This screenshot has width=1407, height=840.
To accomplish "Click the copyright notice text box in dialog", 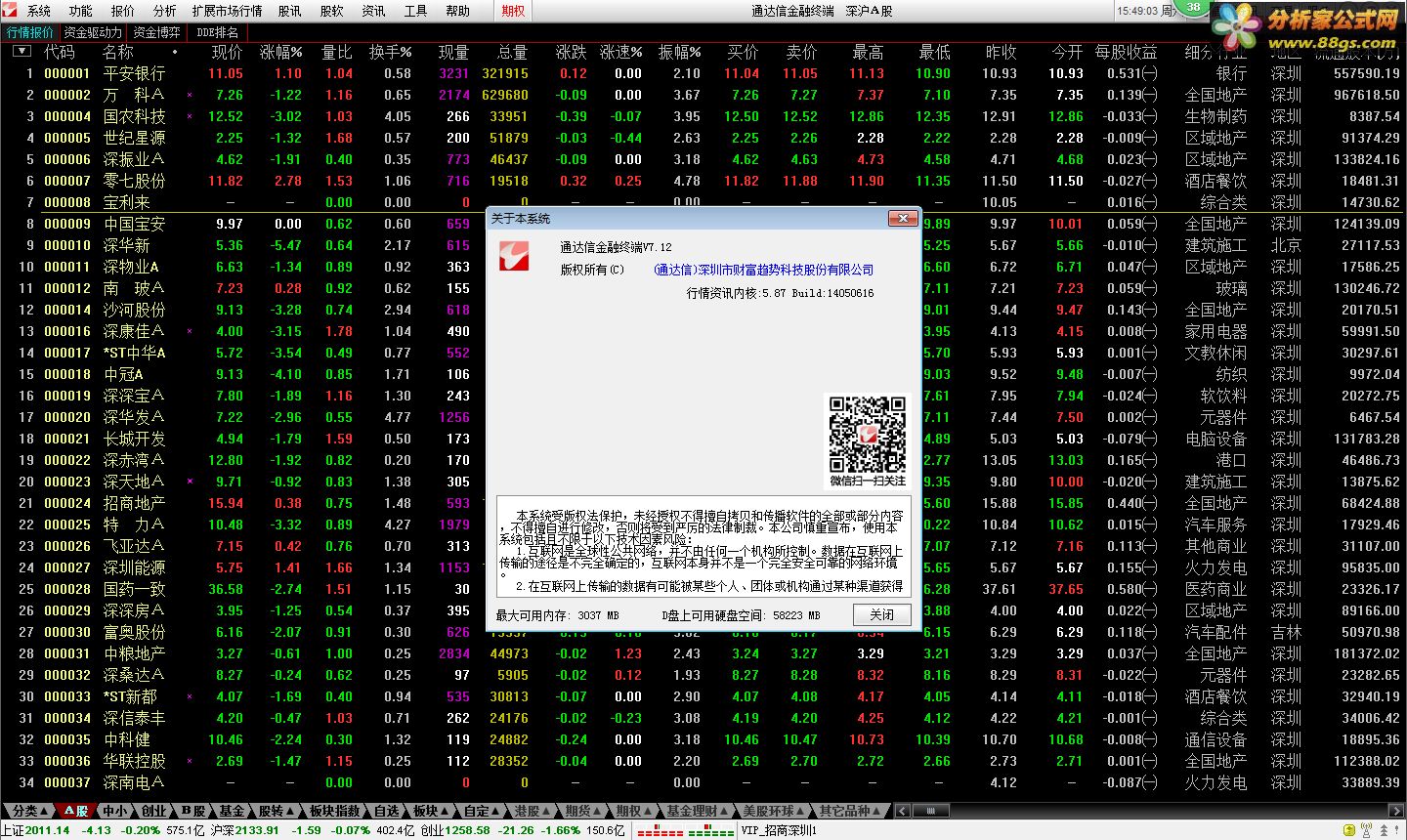I will pyautogui.click(x=704, y=547).
